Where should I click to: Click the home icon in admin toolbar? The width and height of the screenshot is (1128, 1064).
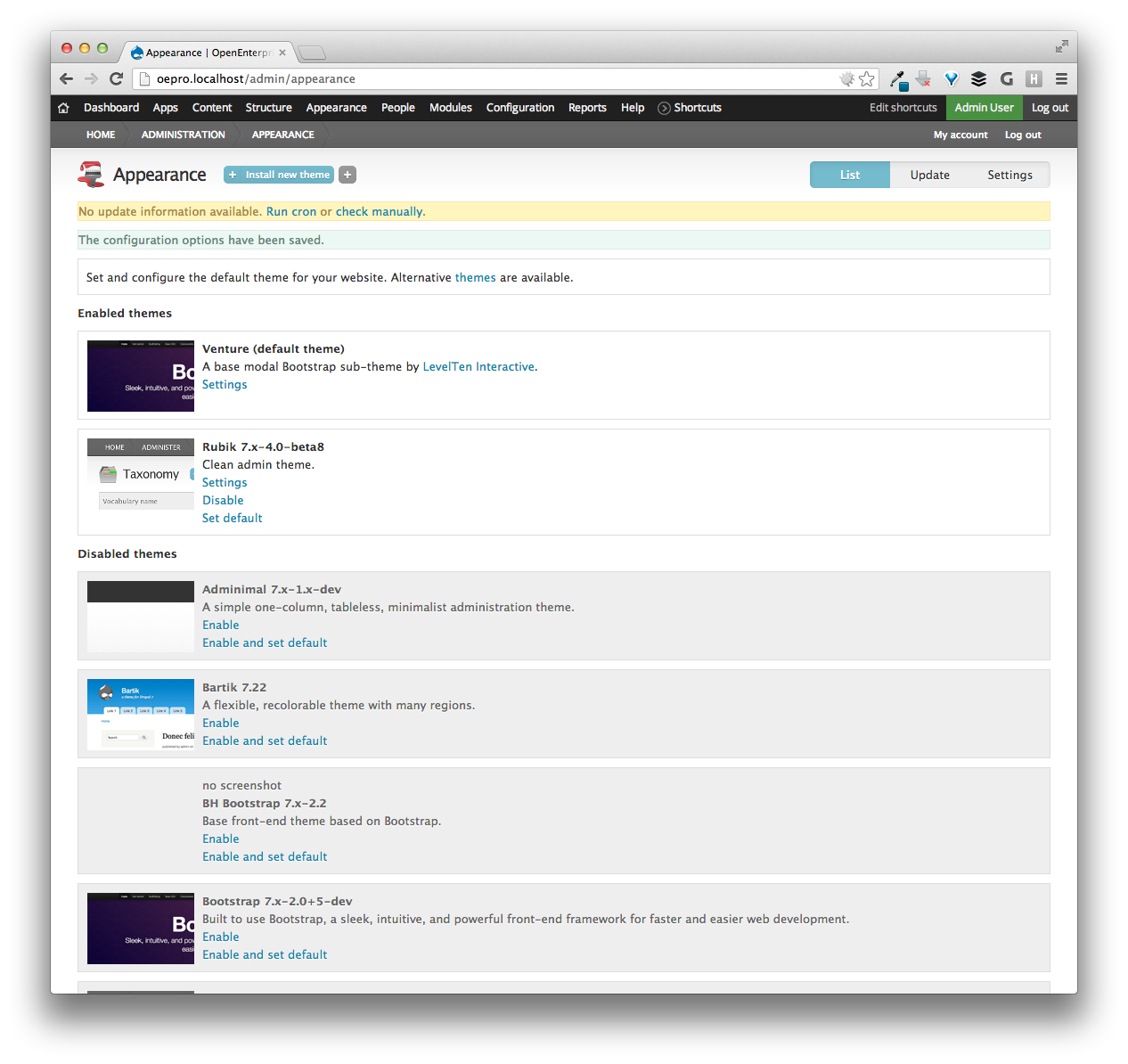pos(63,108)
